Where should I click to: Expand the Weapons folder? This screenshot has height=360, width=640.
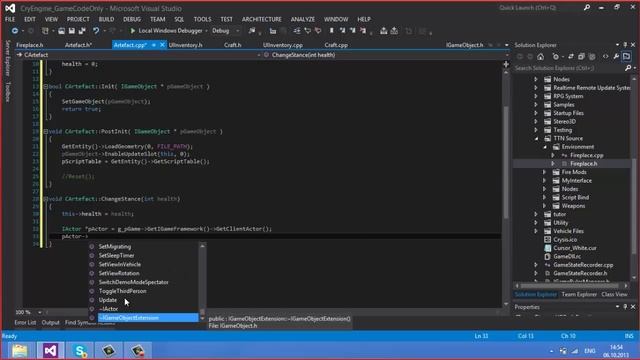(x=544, y=206)
